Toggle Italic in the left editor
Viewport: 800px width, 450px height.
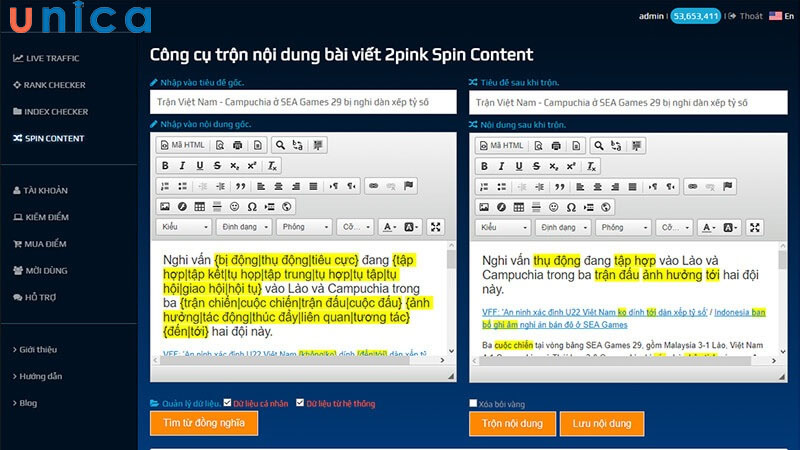pyautogui.click(x=182, y=166)
